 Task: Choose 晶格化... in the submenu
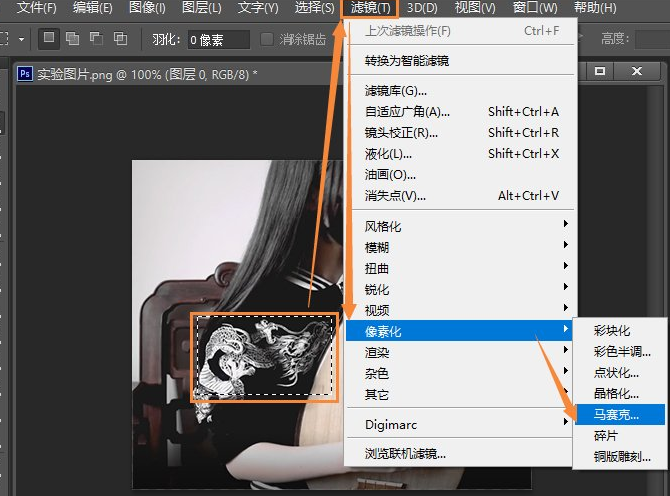(x=620, y=393)
